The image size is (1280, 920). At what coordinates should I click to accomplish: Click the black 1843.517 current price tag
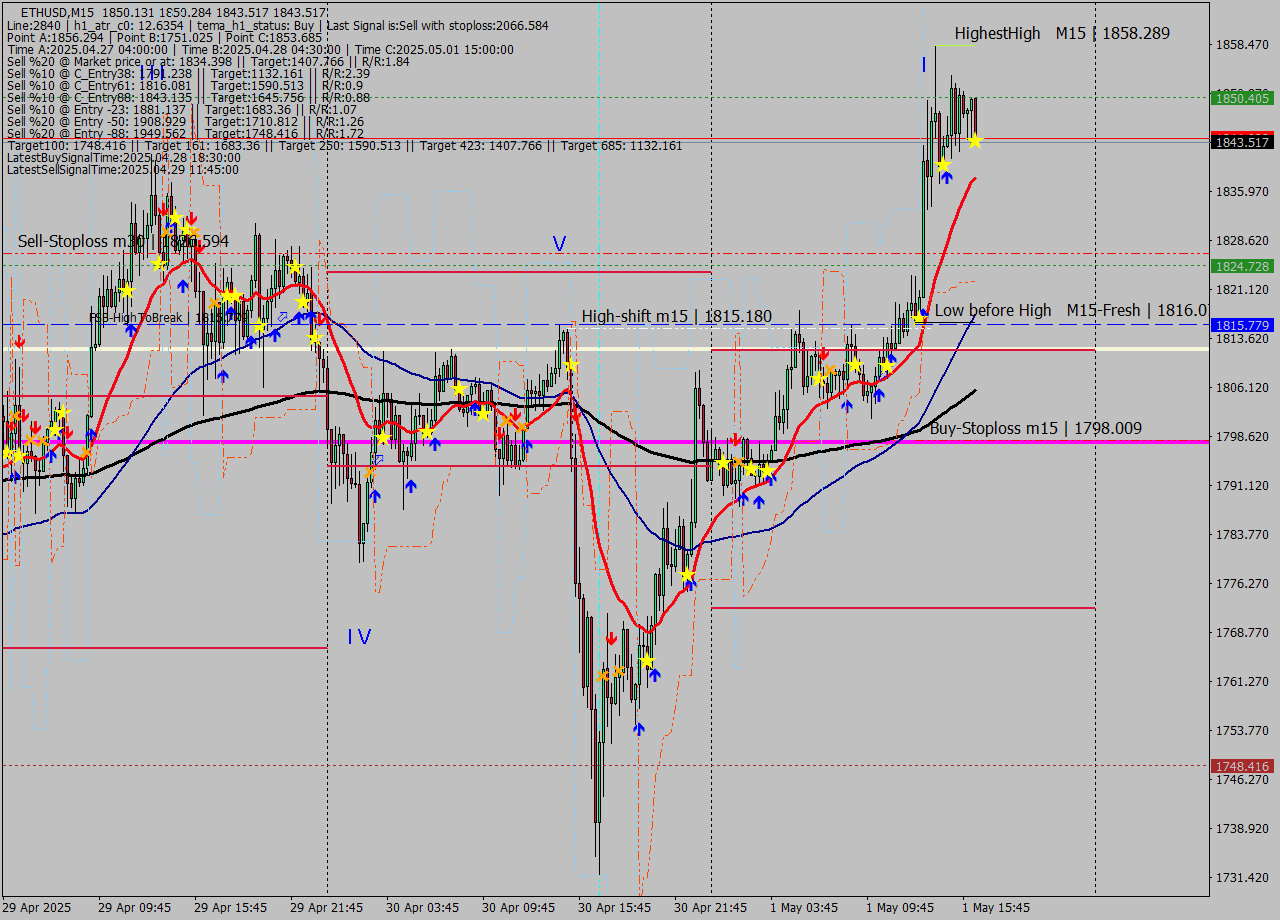click(1241, 142)
